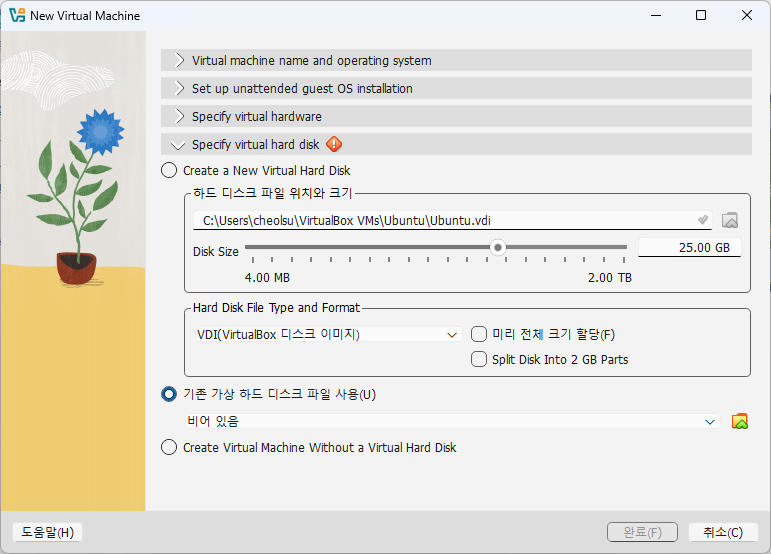
Task: Click the browse icon beside the disk file path
Action: 730,220
